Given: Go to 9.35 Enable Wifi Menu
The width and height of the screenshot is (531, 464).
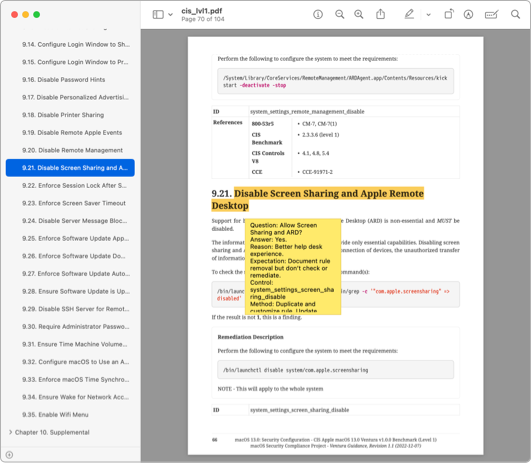Looking at the screenshot, I should point(55,414).
